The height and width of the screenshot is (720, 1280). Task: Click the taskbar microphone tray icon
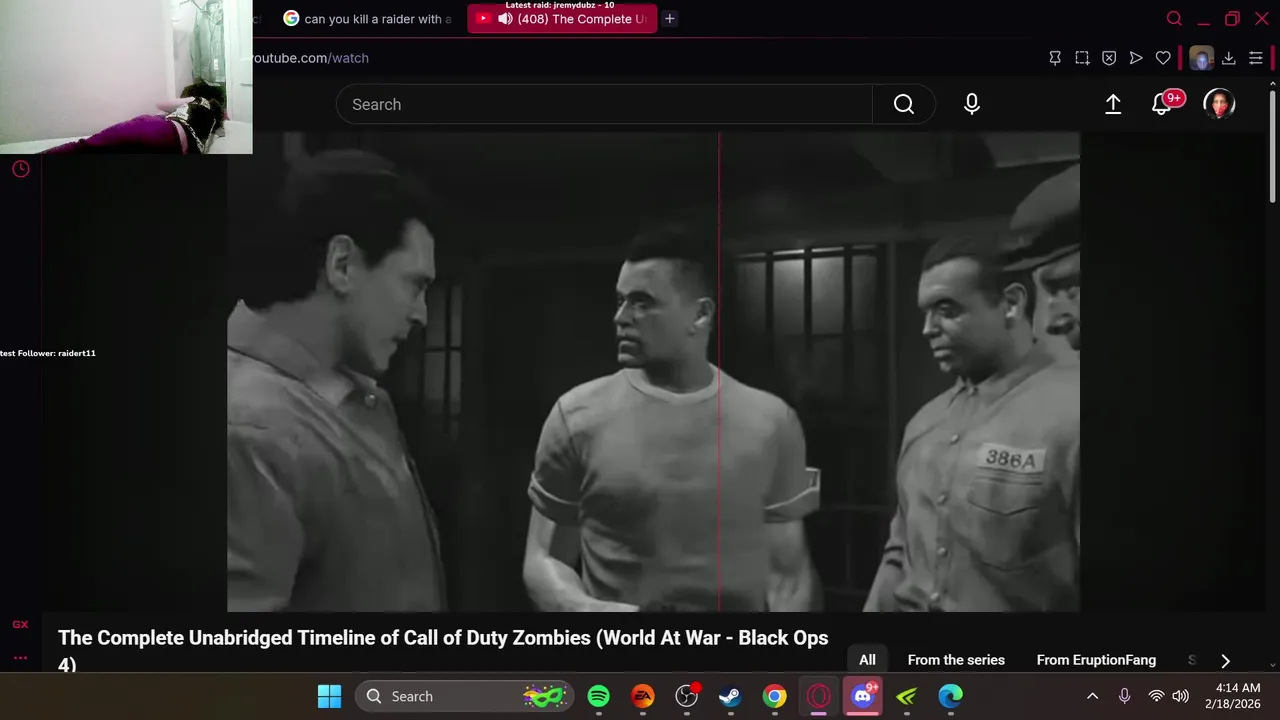tap(1124, 696)
